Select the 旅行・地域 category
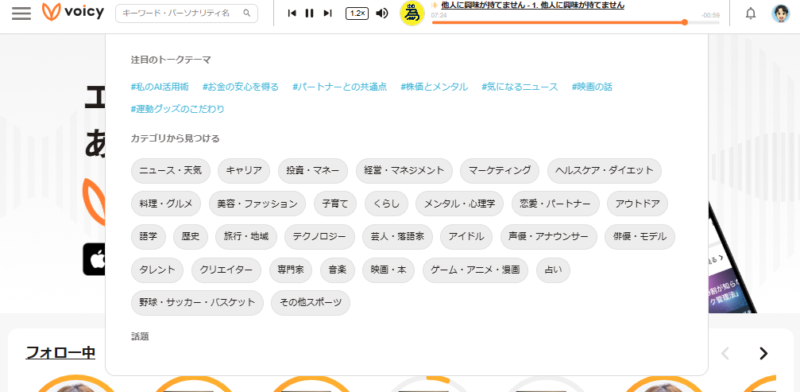Image resolution: width=800 pixels, height=392 pixels. 246,237
